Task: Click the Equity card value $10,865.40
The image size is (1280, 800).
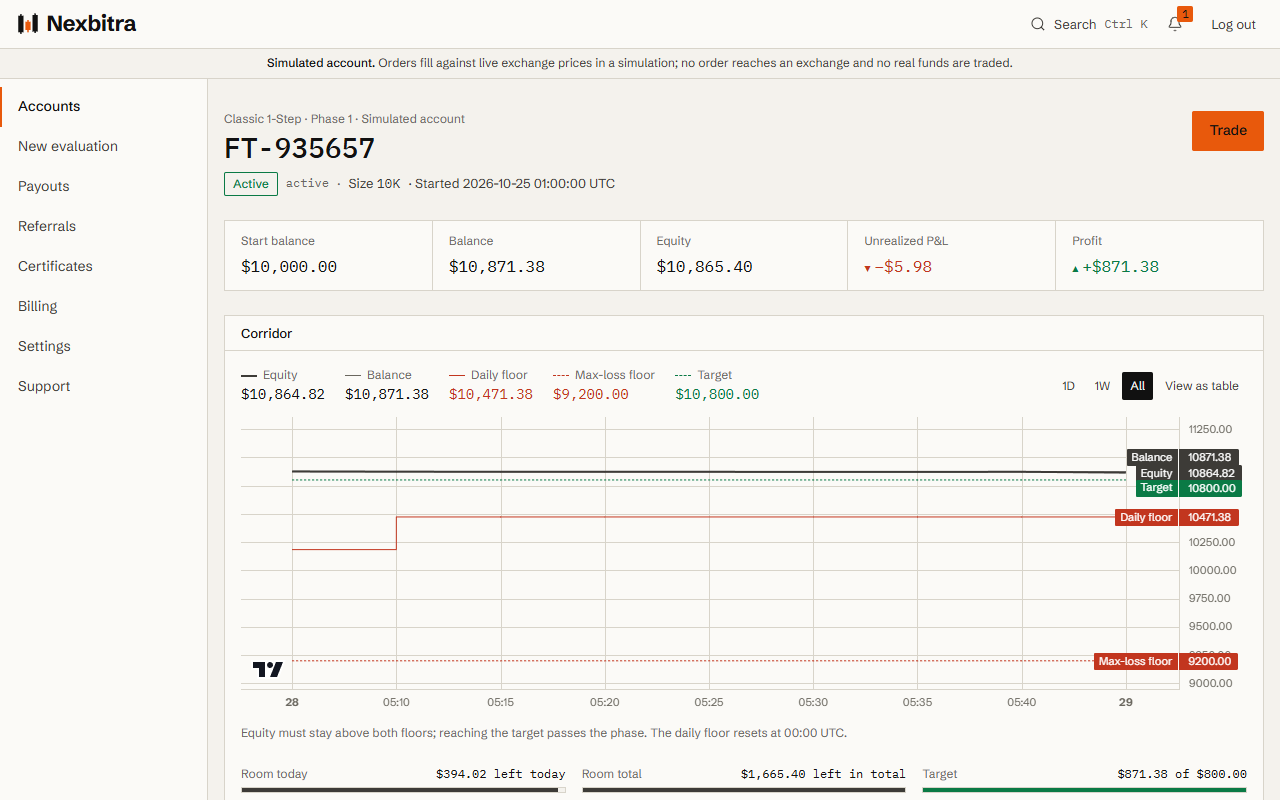Action: coord(705,267)
